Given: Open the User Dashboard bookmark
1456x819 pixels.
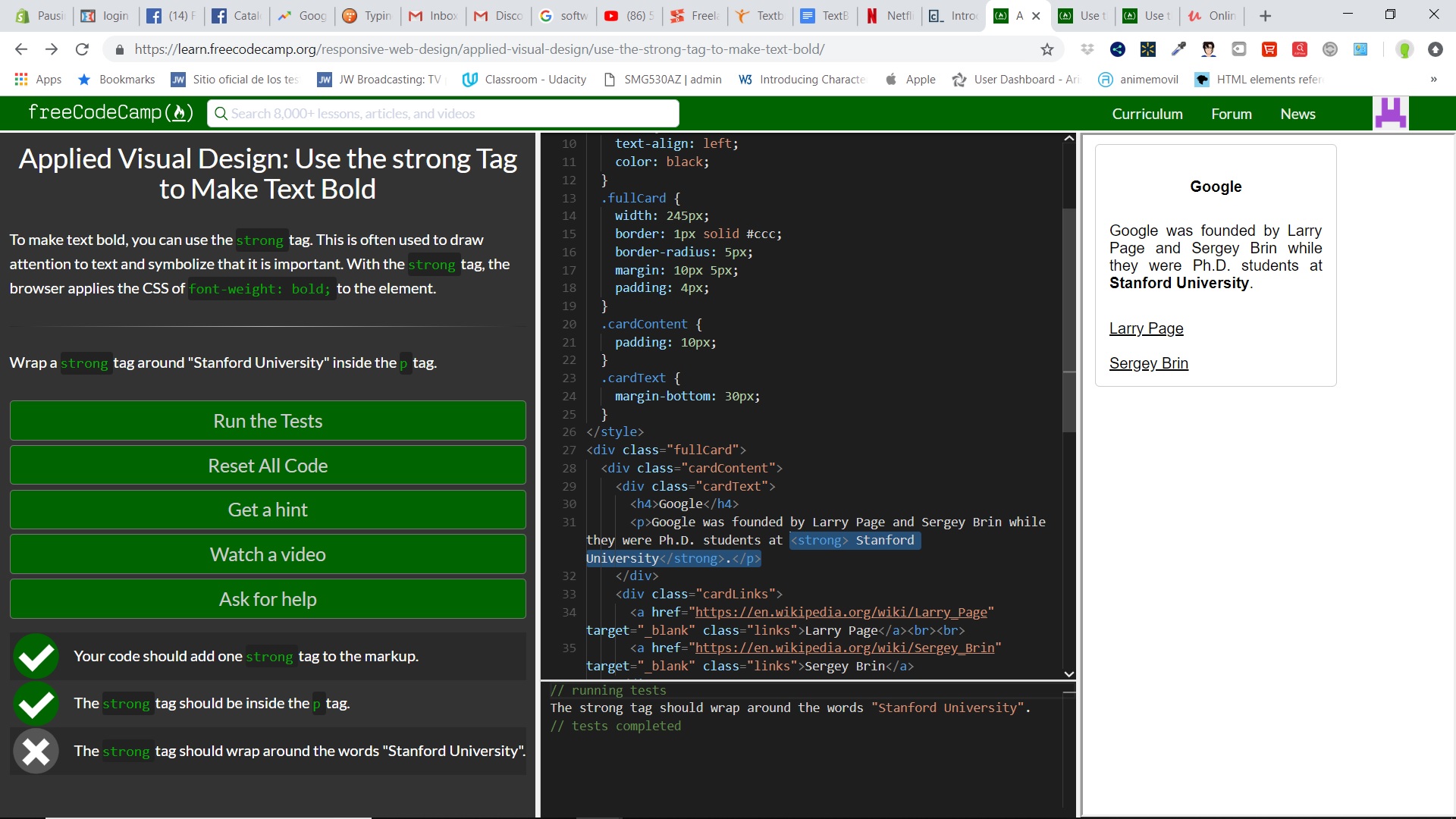Looking at the screenshot, I should [1016, 80].
